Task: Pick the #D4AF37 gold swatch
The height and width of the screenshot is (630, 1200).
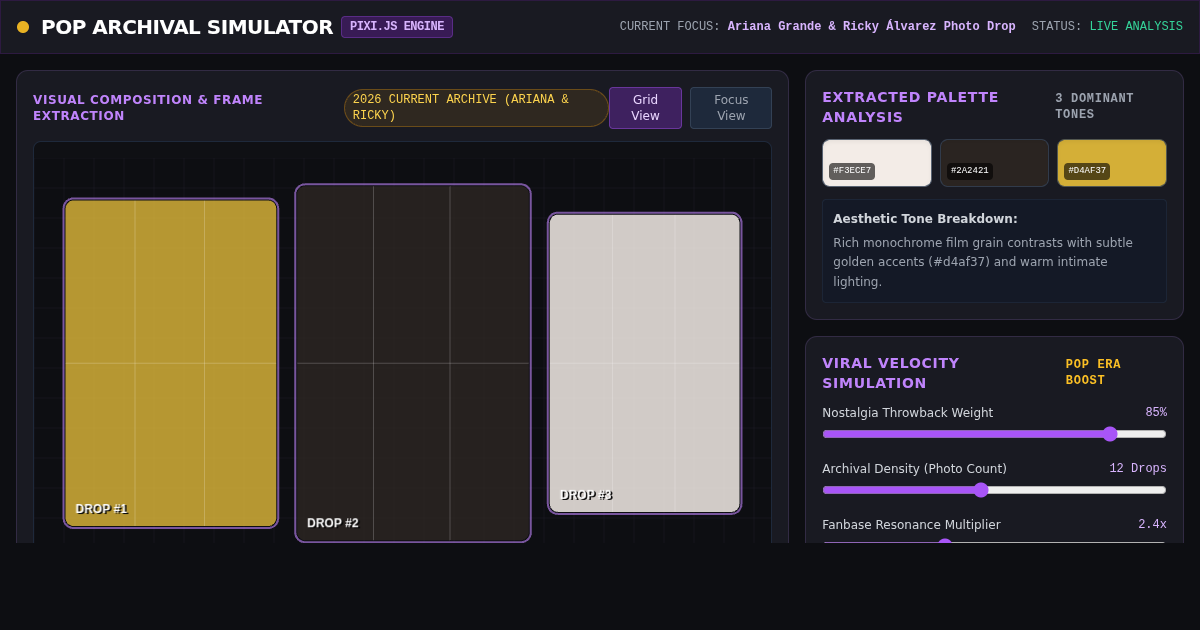Action: pyautogui.click(x=1112, y=163)
